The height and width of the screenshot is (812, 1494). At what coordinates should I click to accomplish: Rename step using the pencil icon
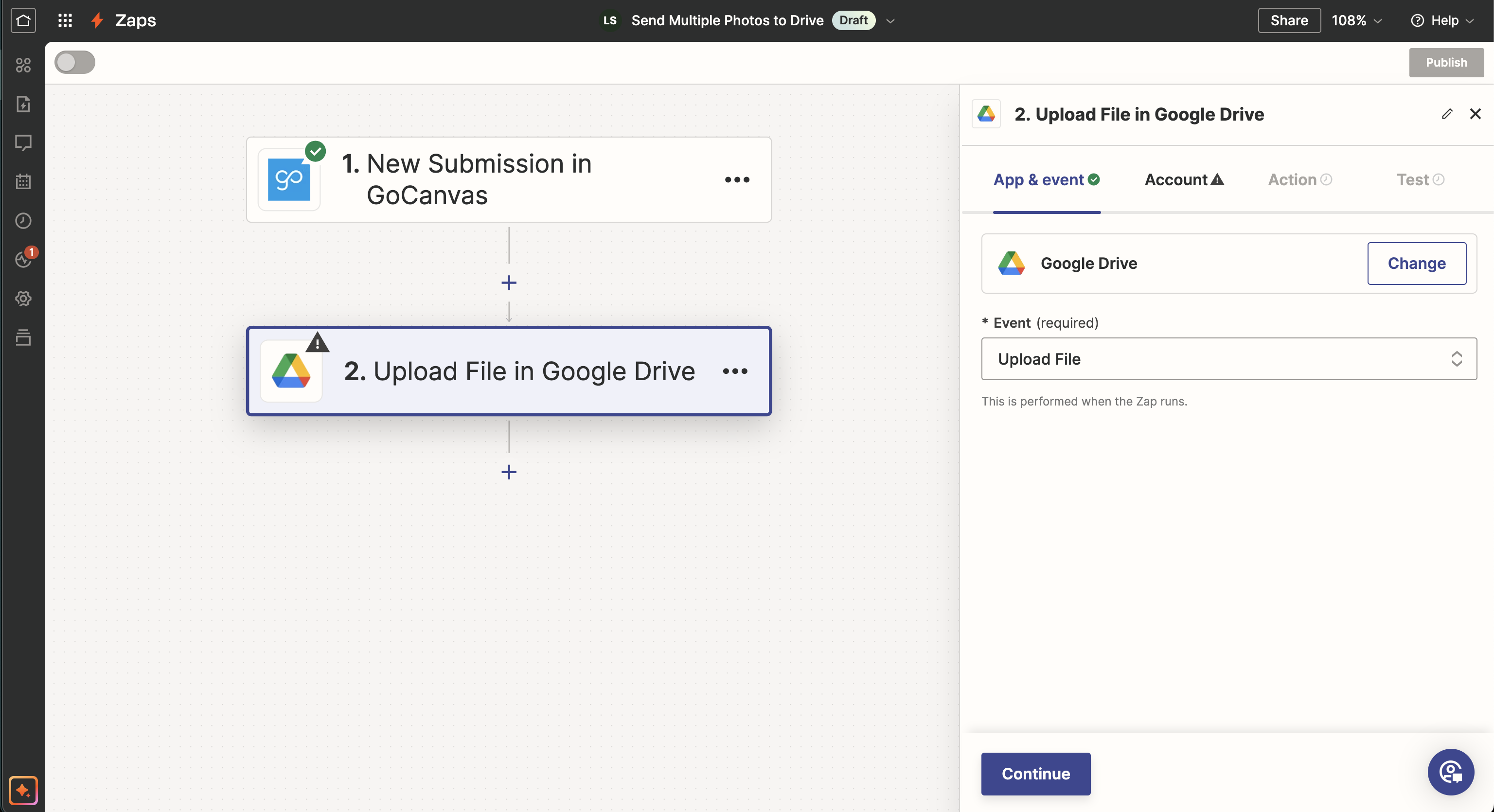[x=1447, y=114]
